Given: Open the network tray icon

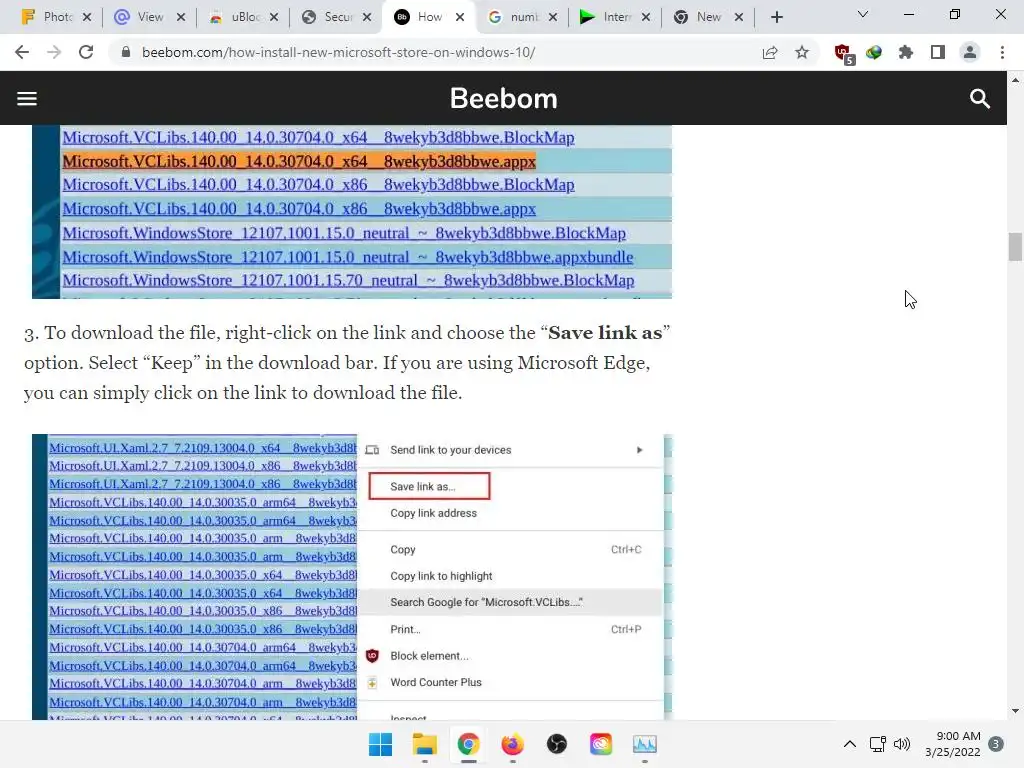Looking at the screenshot, I should coord(878,744).
